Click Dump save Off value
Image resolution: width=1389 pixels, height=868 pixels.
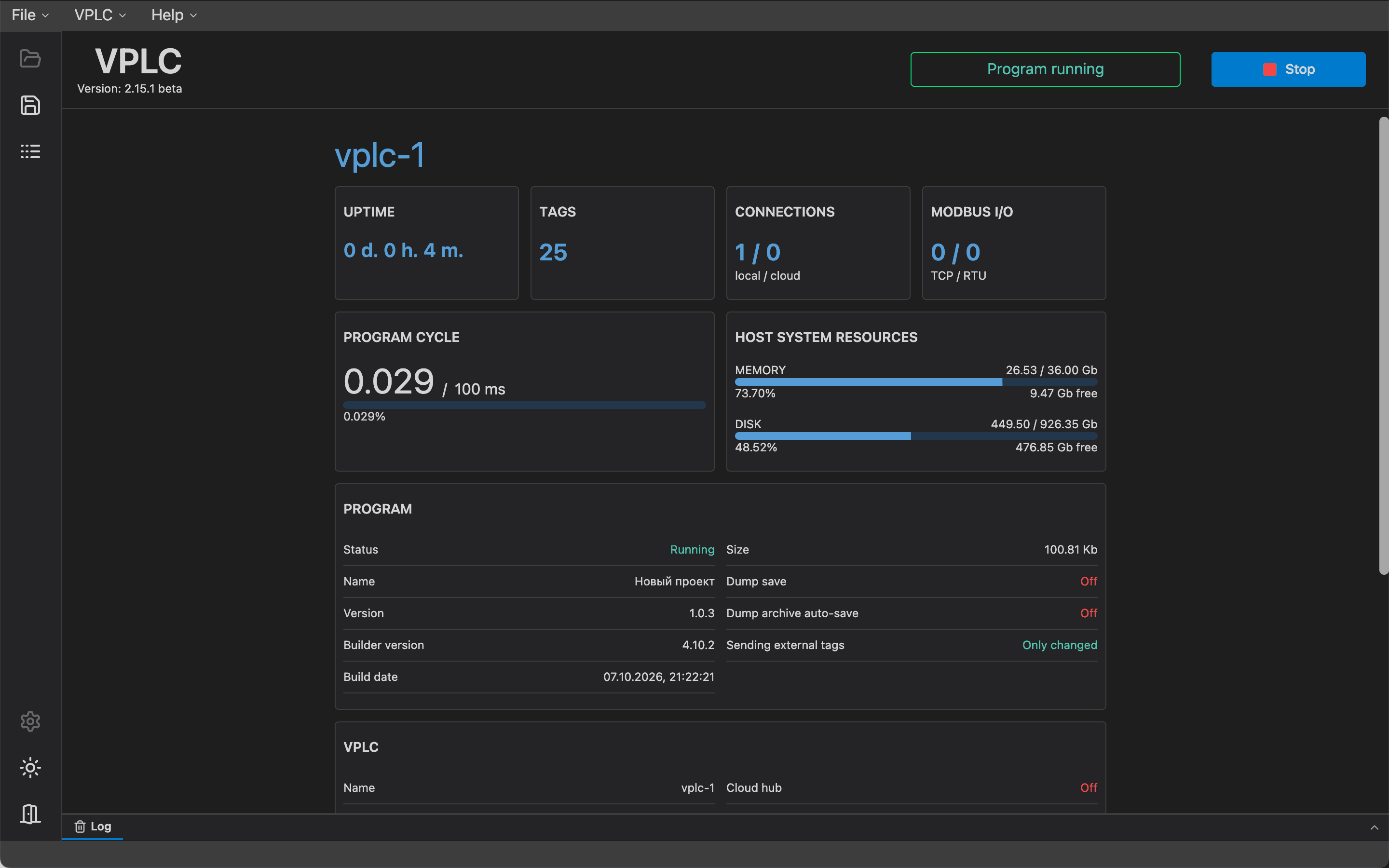click(x=1088, y=581)
